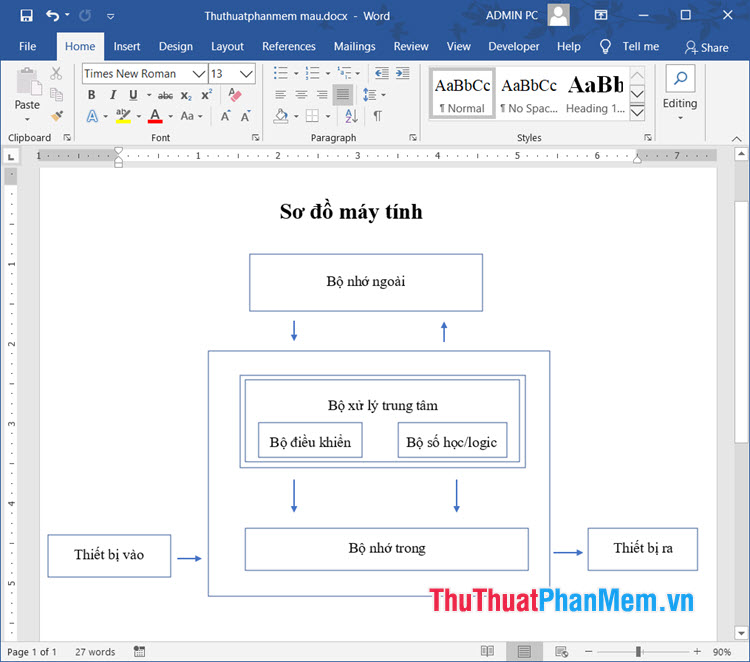Center align the text
The width and height of the screenshot is (750, 662).
[x=301, y=95]
